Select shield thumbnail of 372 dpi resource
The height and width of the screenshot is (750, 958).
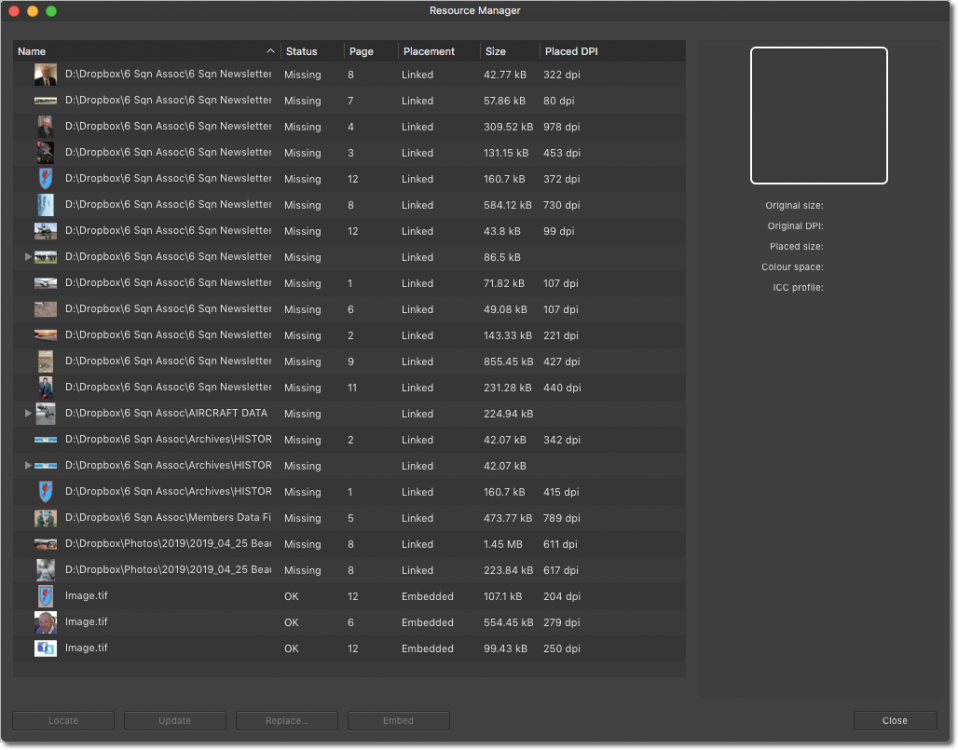point(45,179)
